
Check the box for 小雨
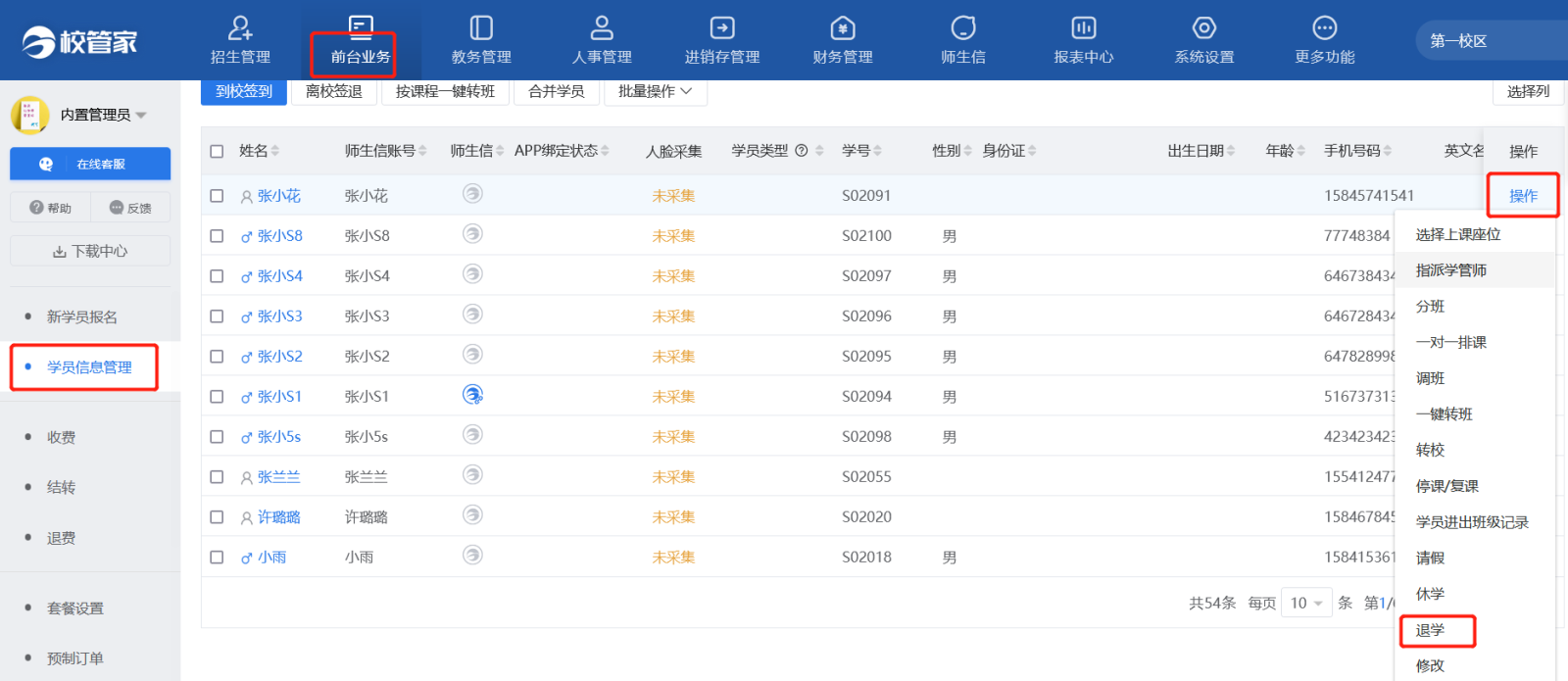point(217,558)
